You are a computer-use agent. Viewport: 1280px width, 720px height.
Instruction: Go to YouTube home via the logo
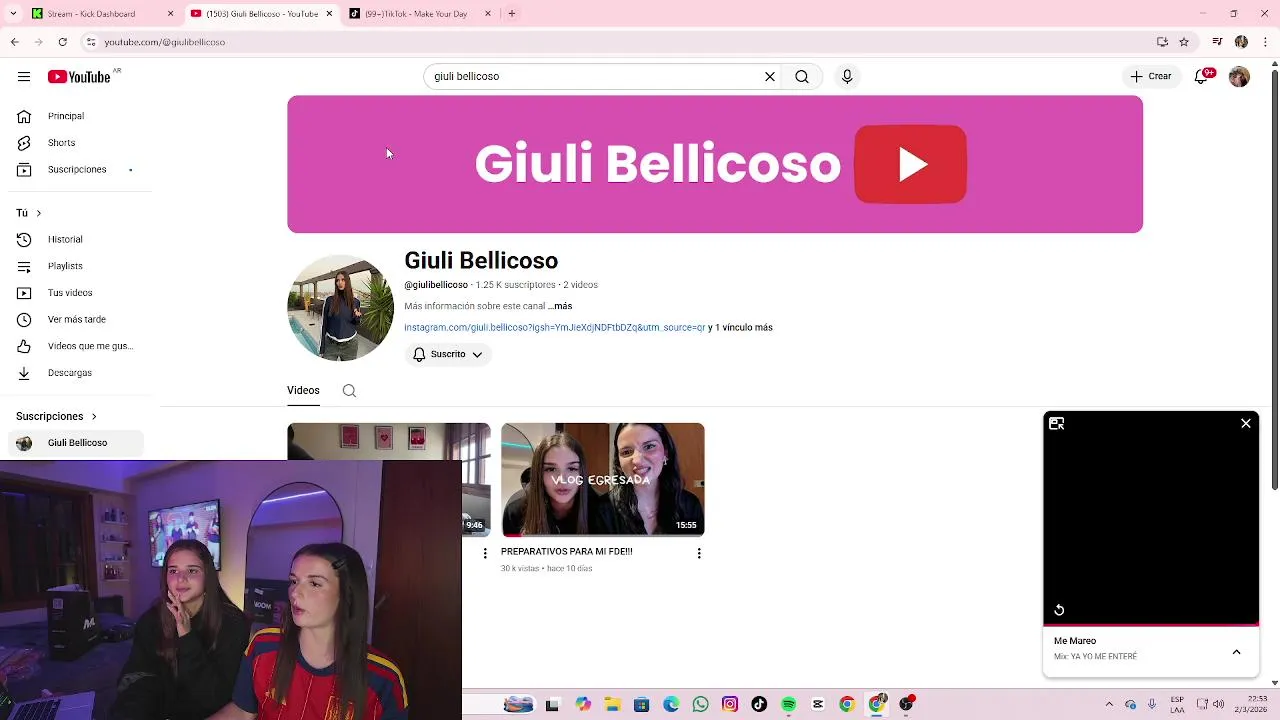(79, 76)
